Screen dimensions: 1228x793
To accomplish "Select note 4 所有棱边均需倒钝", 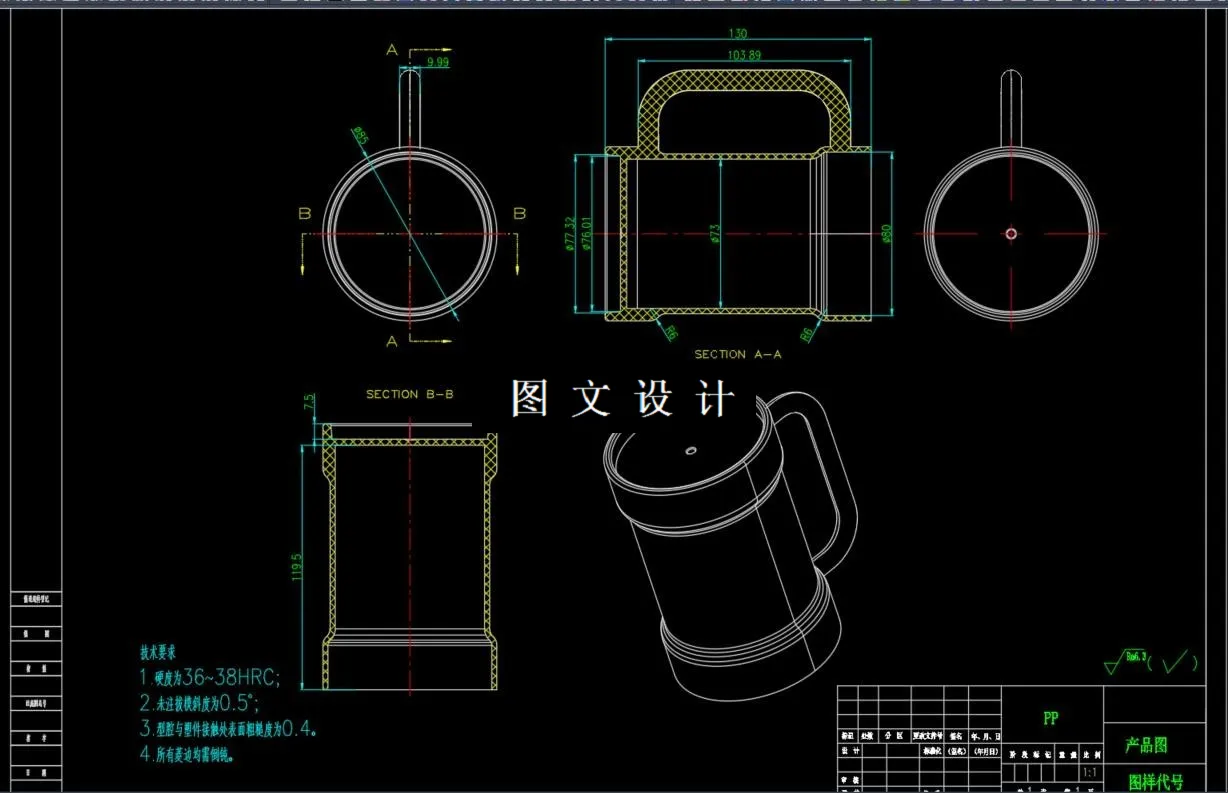I will pos(187,754).
